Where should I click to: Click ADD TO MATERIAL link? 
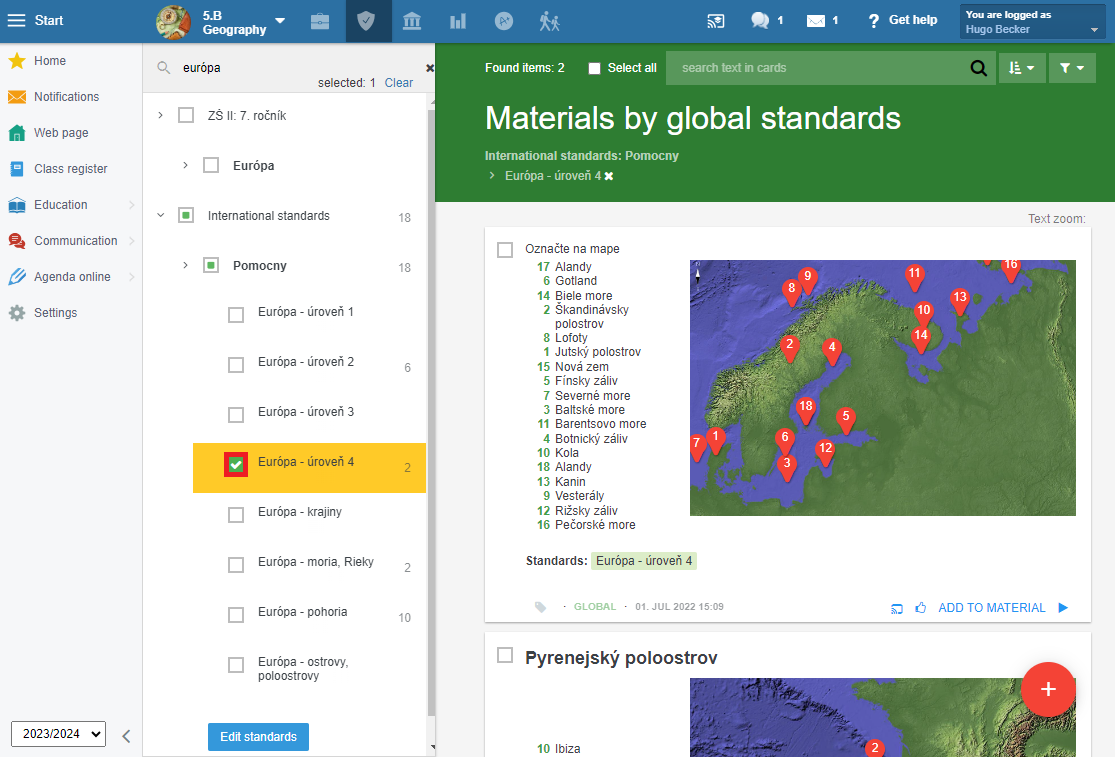(x=991, y=608)
